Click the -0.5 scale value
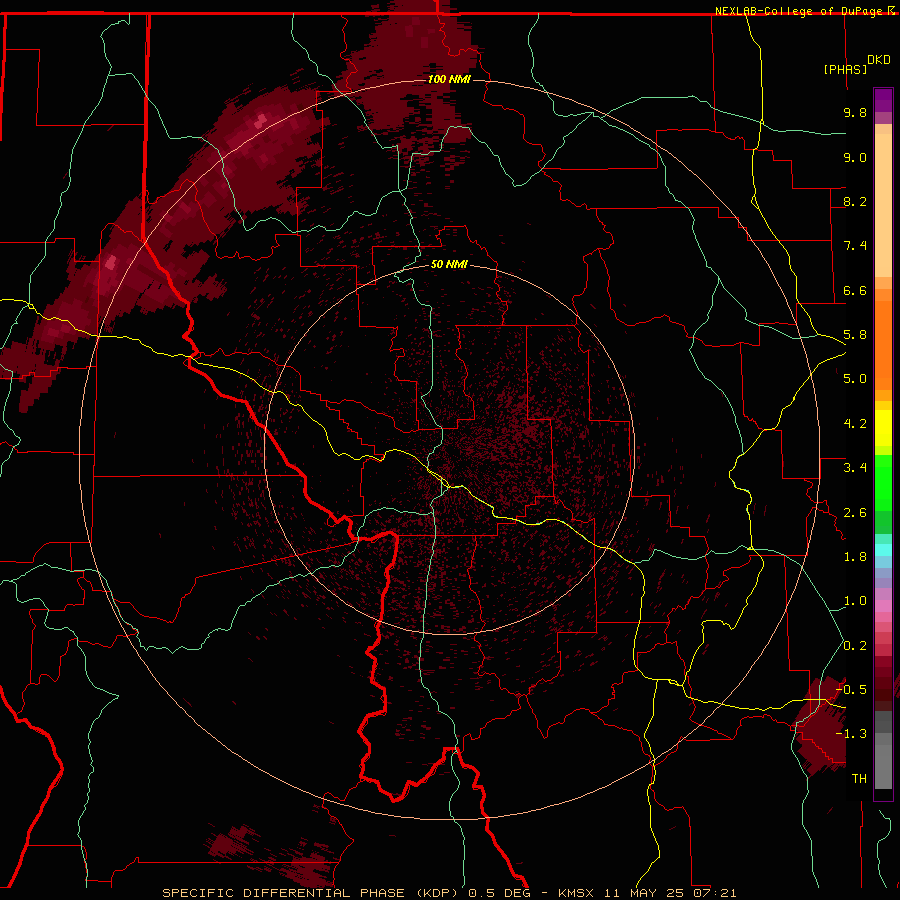Image resolution: width=900 pixels, height=900 pixels. [x=851, y=690]
